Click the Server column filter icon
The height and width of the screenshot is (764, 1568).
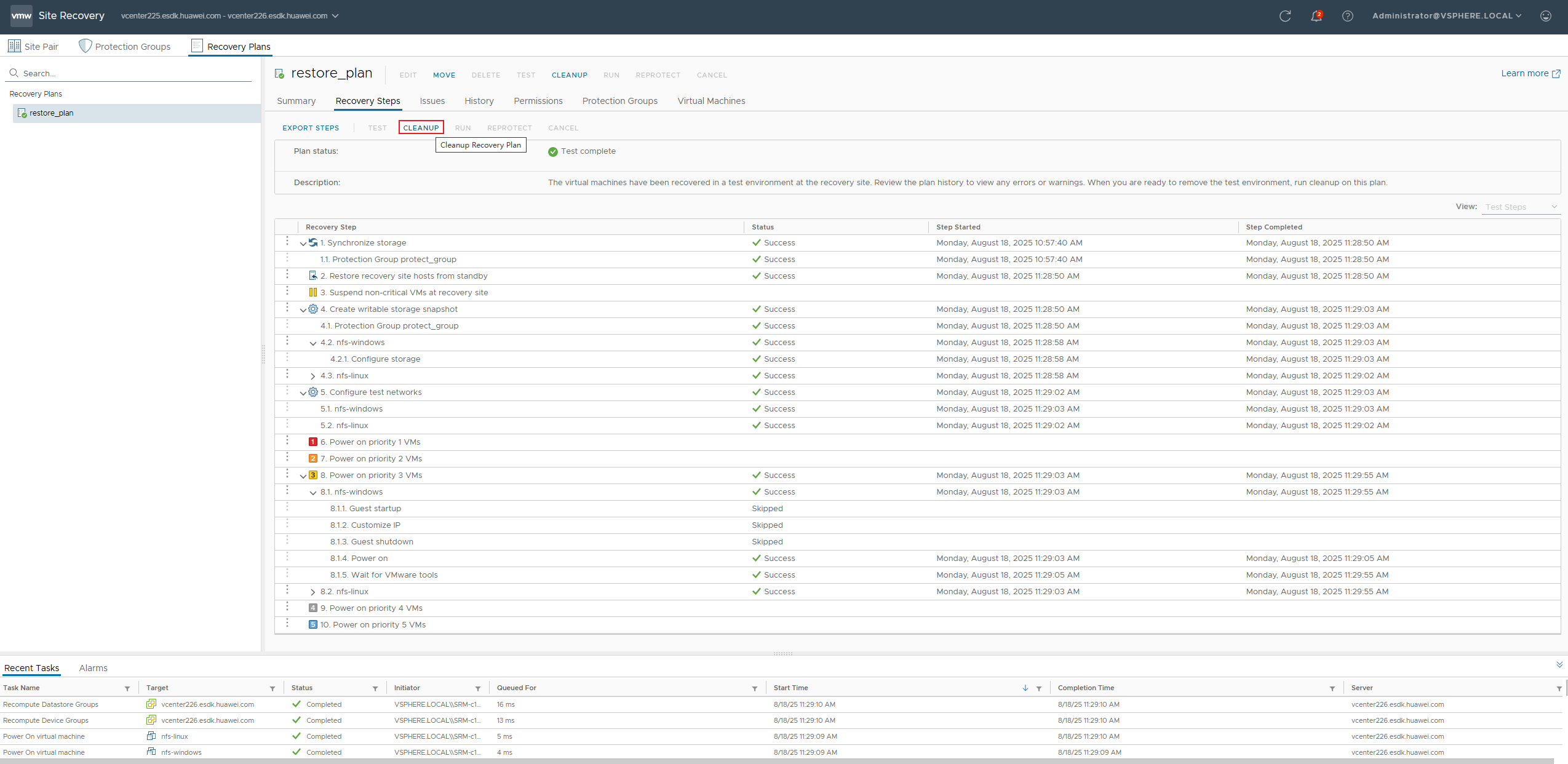(x=1559, y=688)
